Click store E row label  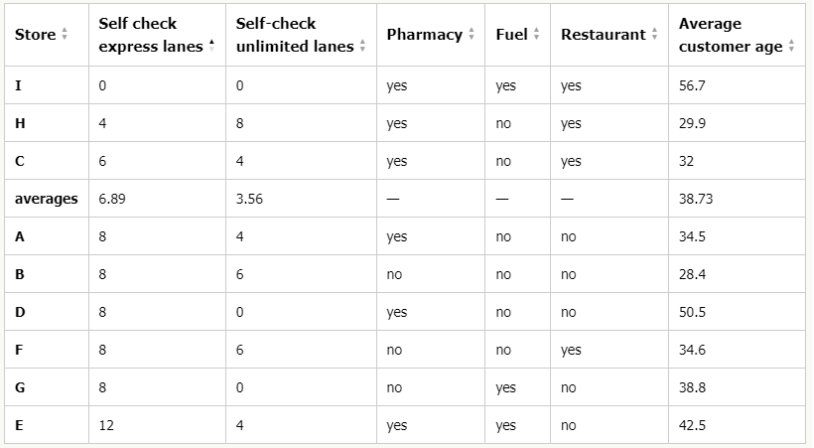coord(19,426)
